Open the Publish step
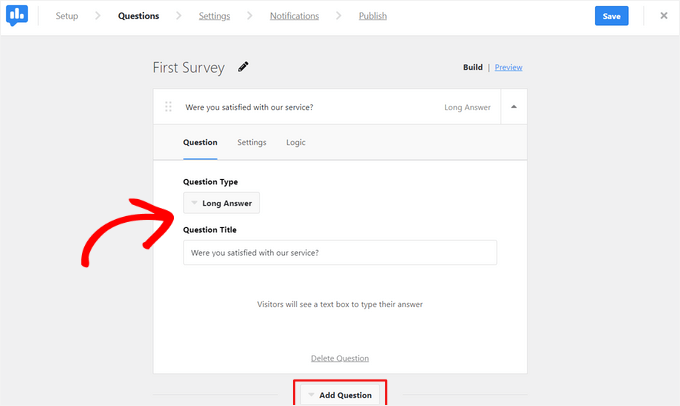The image size is (680, 406). (373, 17)
